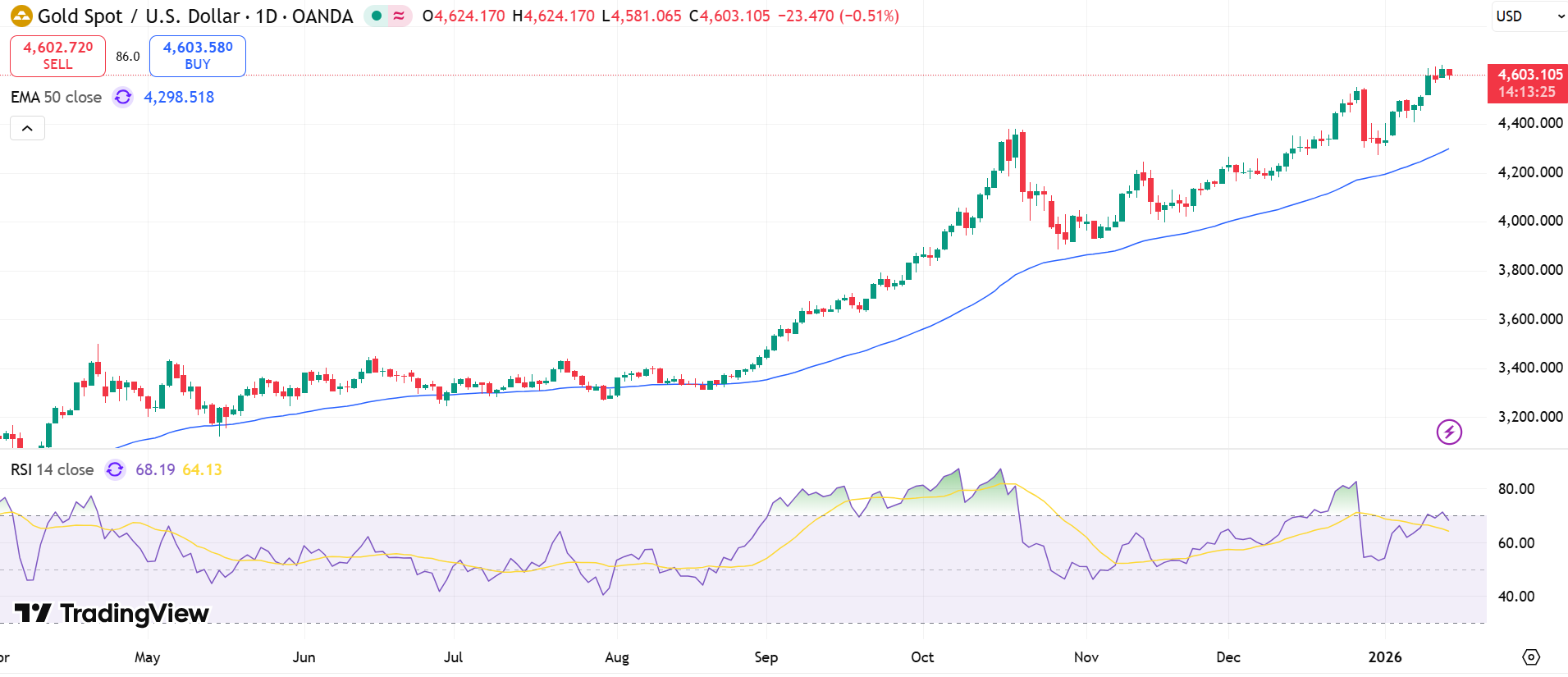Screen dimensions: 1568x677
Task: Click the BUY 4,603.580 button
Action: 198,55
